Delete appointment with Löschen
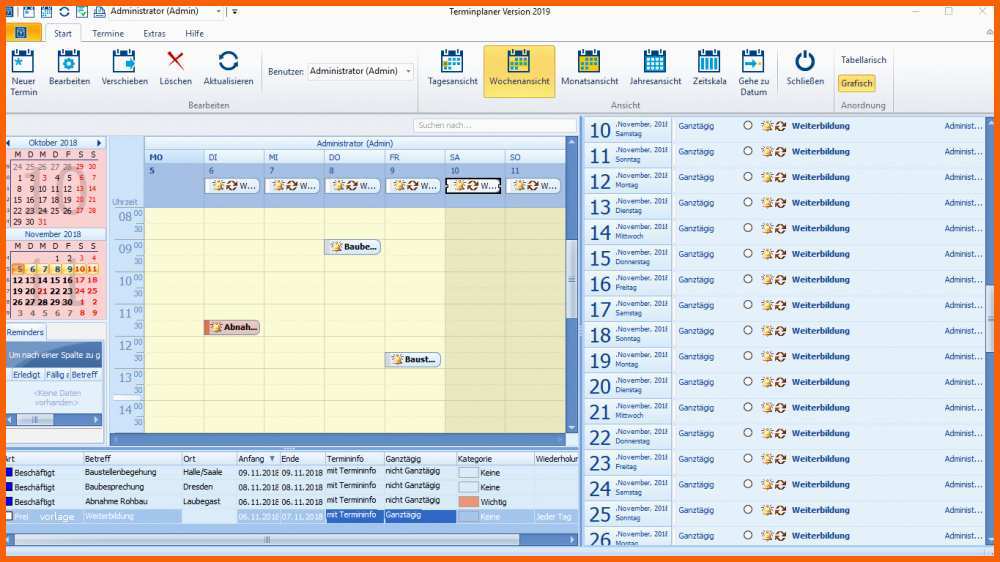 (175, 67)
